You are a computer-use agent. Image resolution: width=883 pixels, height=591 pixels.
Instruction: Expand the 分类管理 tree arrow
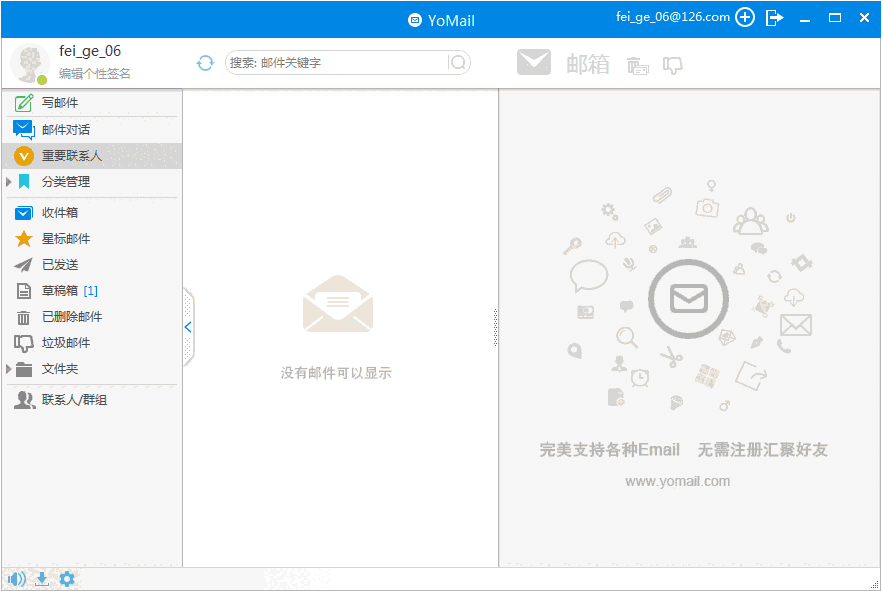[9, 182]
